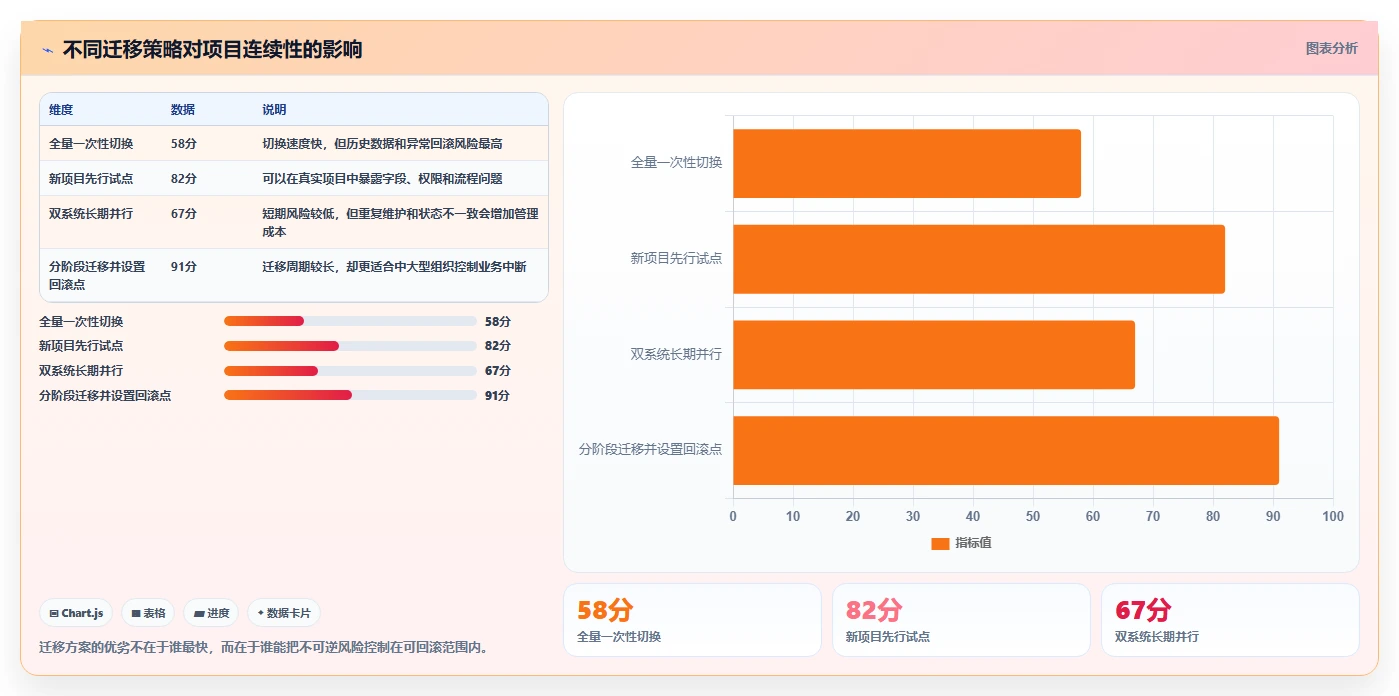Click the orange chart bar for 新项目先行试点
This screenshot has height=696, width=1399.
(x=979, y=259)
